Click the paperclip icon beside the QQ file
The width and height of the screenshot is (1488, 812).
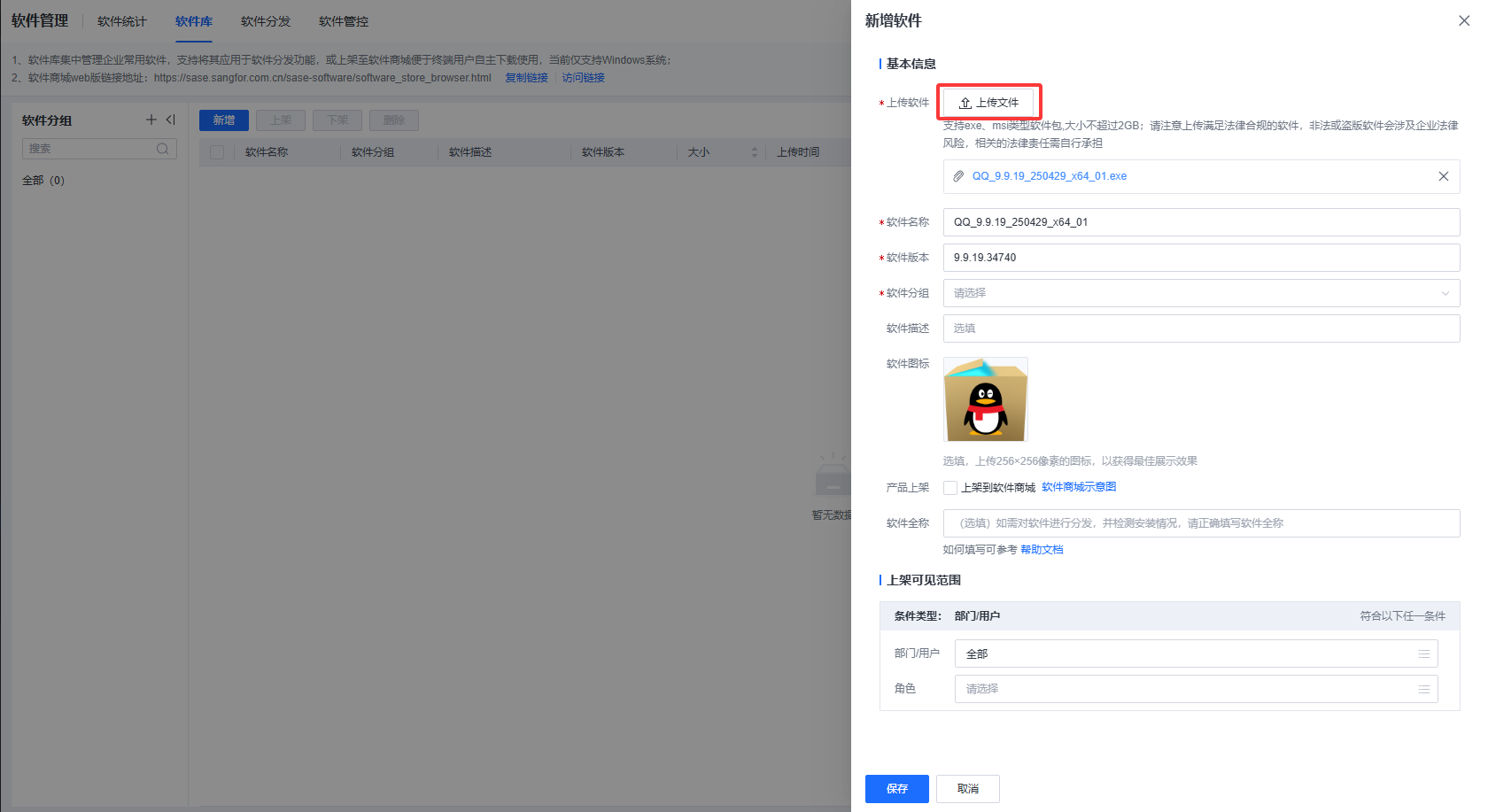click(x=958, y=176)
